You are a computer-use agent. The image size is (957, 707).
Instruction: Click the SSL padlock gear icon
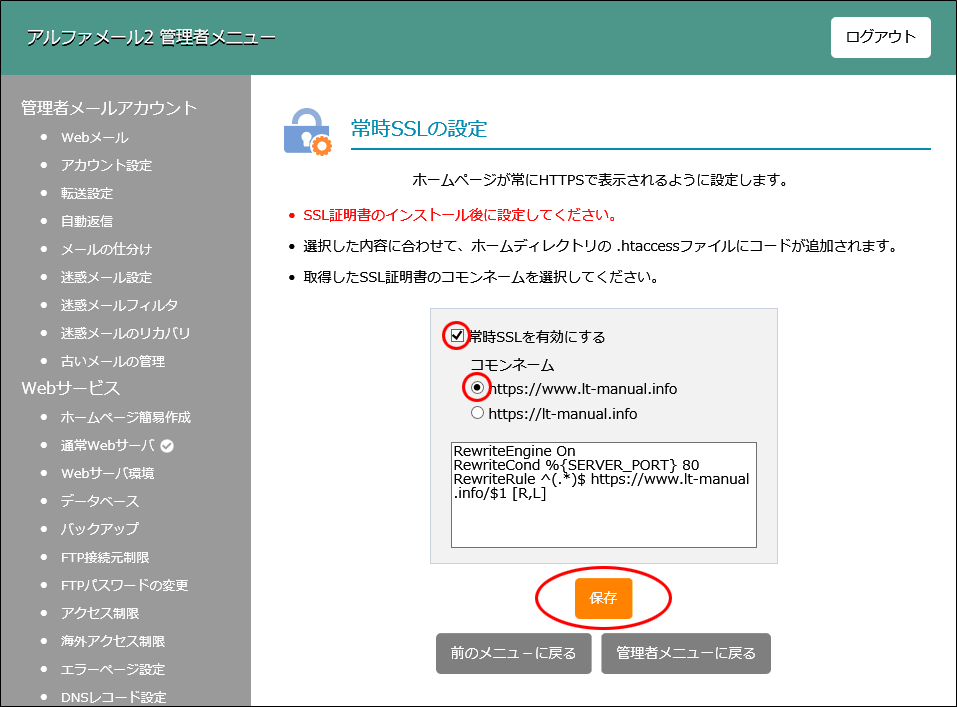coord(308,131)
